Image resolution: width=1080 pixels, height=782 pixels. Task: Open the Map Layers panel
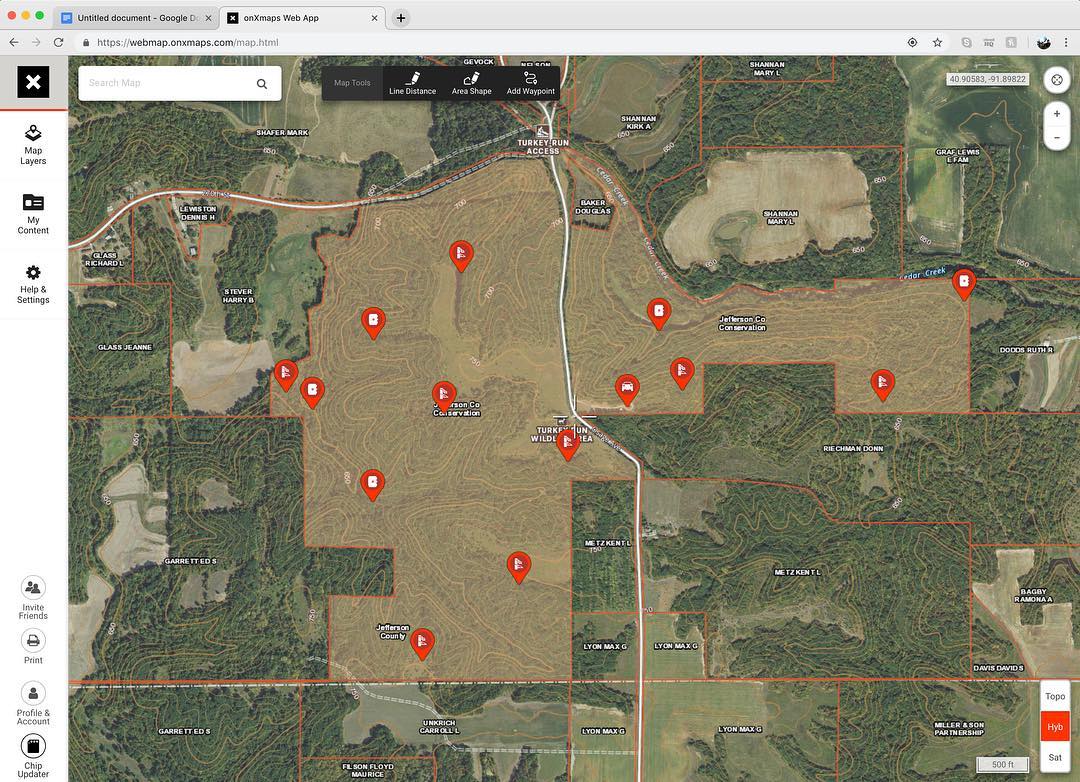(33, 144)
